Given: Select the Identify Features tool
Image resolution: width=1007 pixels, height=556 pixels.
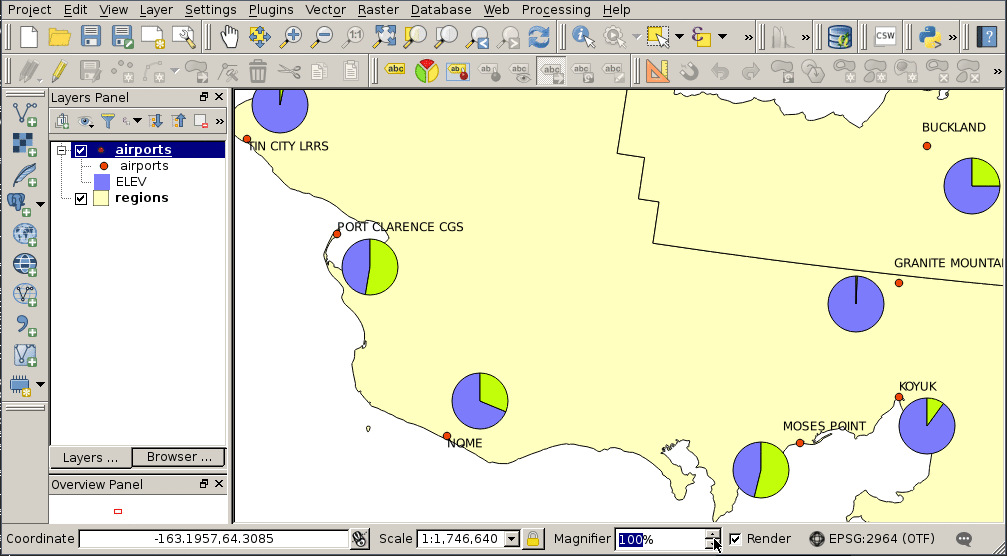Looking at the screenshot, I should click(583, 38).
